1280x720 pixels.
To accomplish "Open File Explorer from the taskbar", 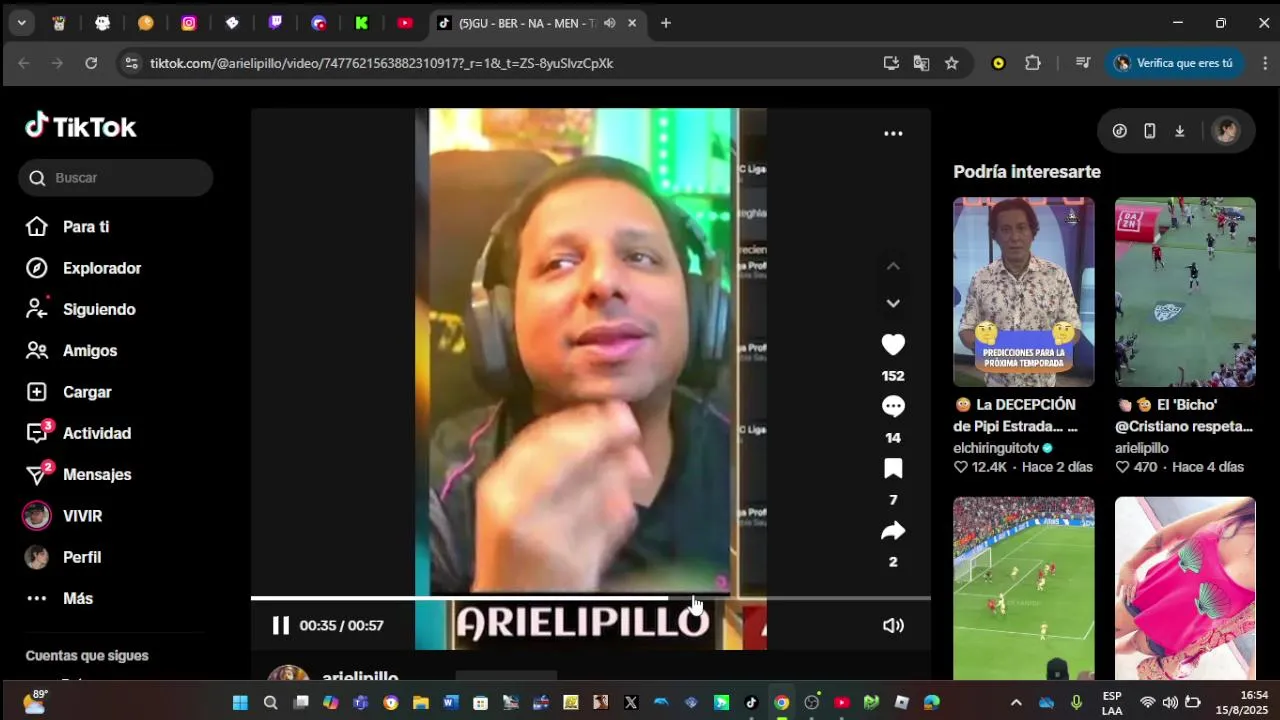I will pyautogui.click(x=421, y=703).
